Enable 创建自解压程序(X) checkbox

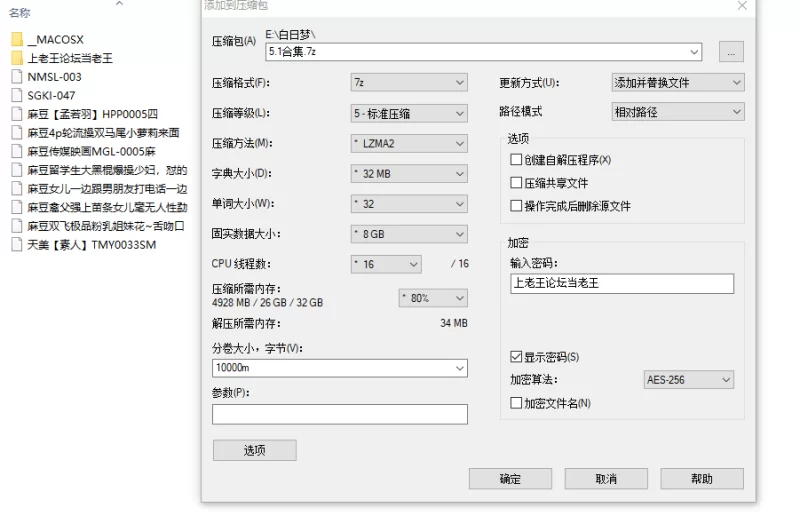click(516, 160)
